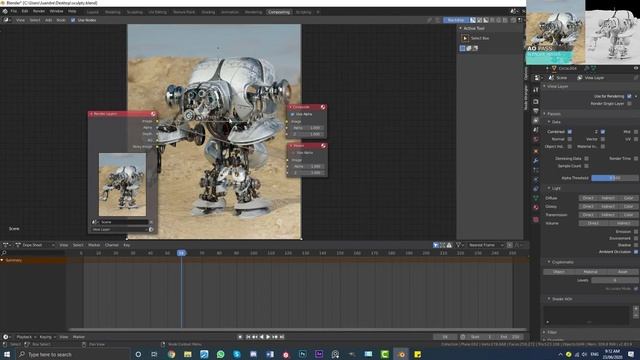640x360 pixels.
Task: Open the Add menu in node editor
Action: pyautogui.click(x=48, y=20)
